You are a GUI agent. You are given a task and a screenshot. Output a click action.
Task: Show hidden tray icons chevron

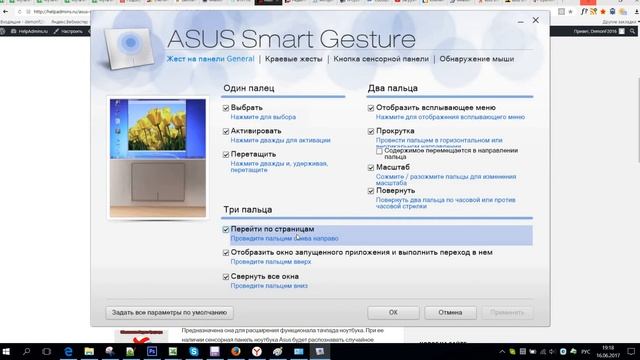[502, 352]
